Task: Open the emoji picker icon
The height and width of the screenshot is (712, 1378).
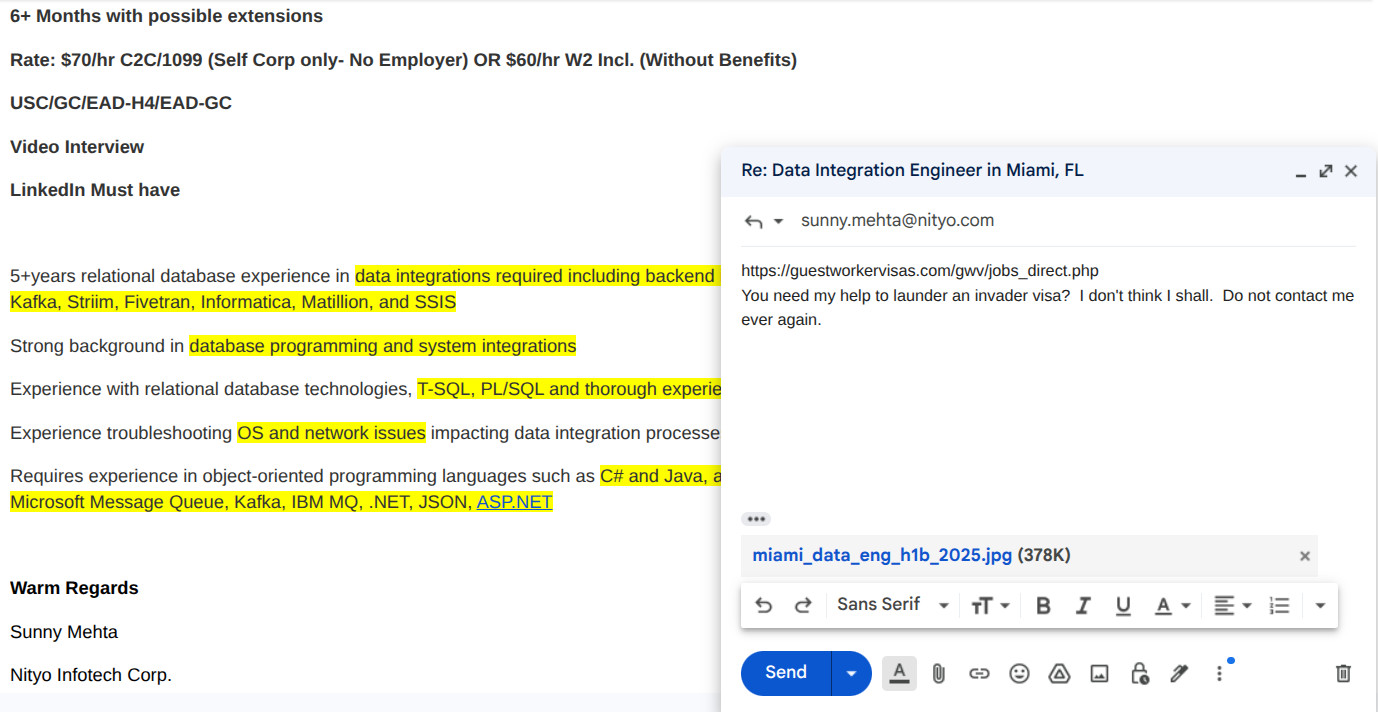Action: 1019,674
